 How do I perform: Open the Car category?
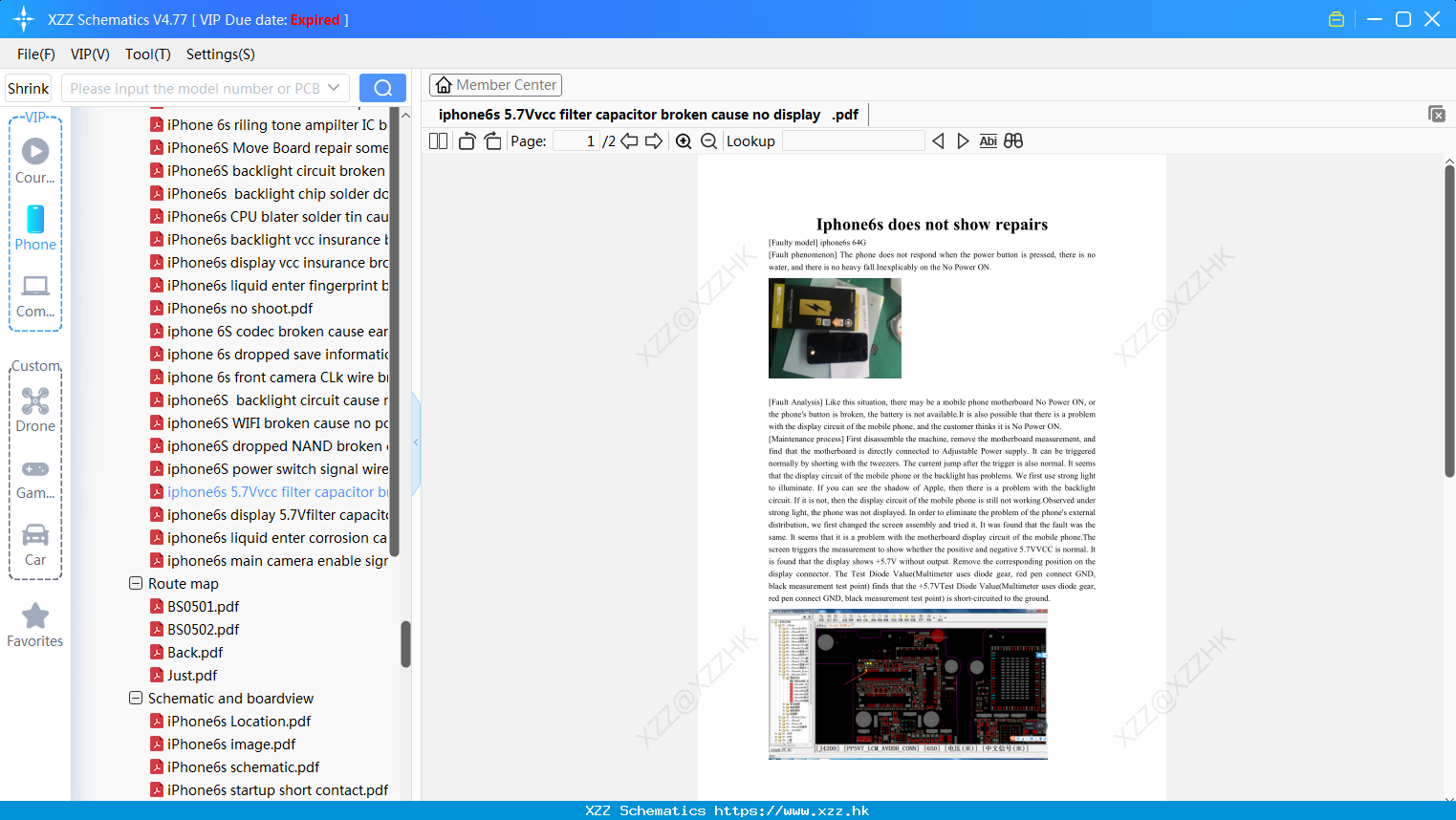click(x=35, y=544)
